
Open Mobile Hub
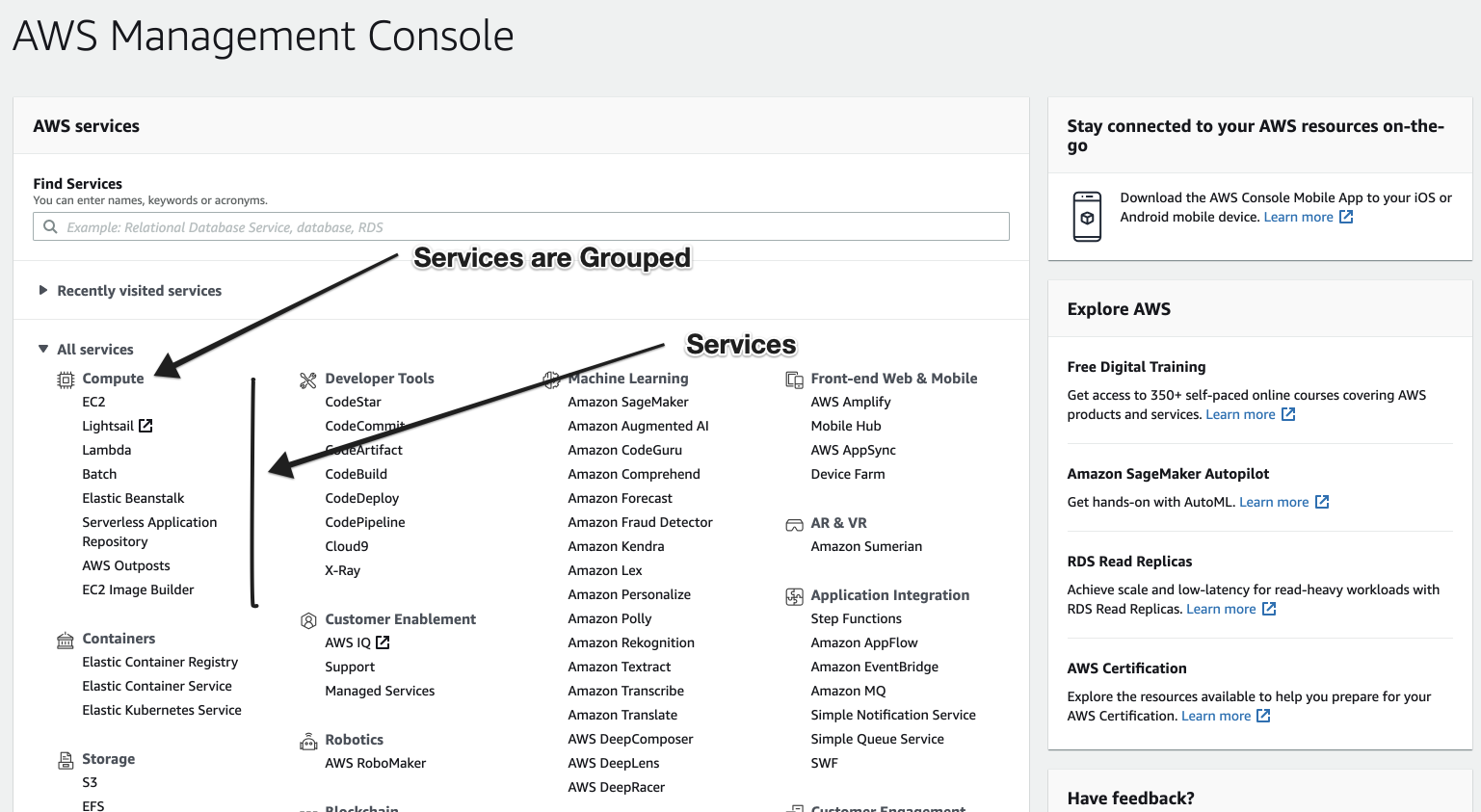tap(846, 426)
